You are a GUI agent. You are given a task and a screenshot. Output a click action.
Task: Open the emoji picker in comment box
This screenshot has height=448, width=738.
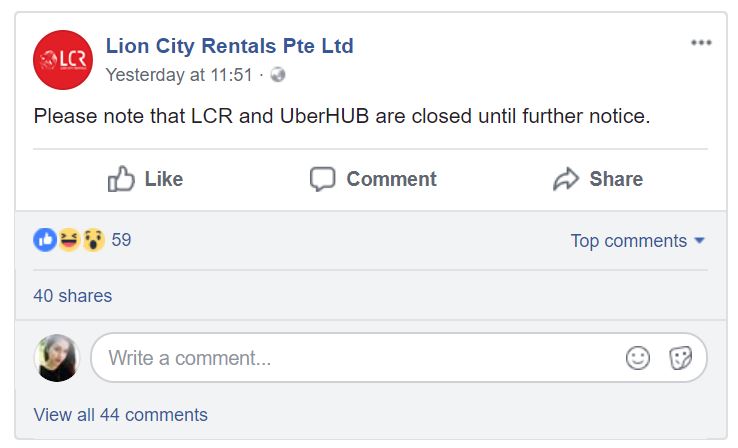(637, 358)
